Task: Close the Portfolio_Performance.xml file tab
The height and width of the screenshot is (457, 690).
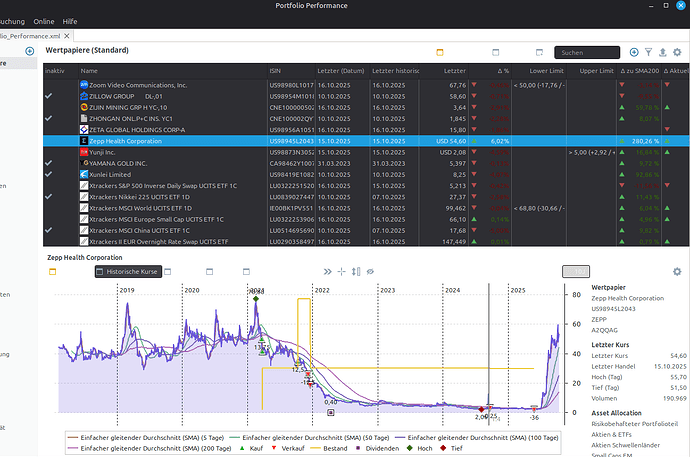Action: [66, 36]
